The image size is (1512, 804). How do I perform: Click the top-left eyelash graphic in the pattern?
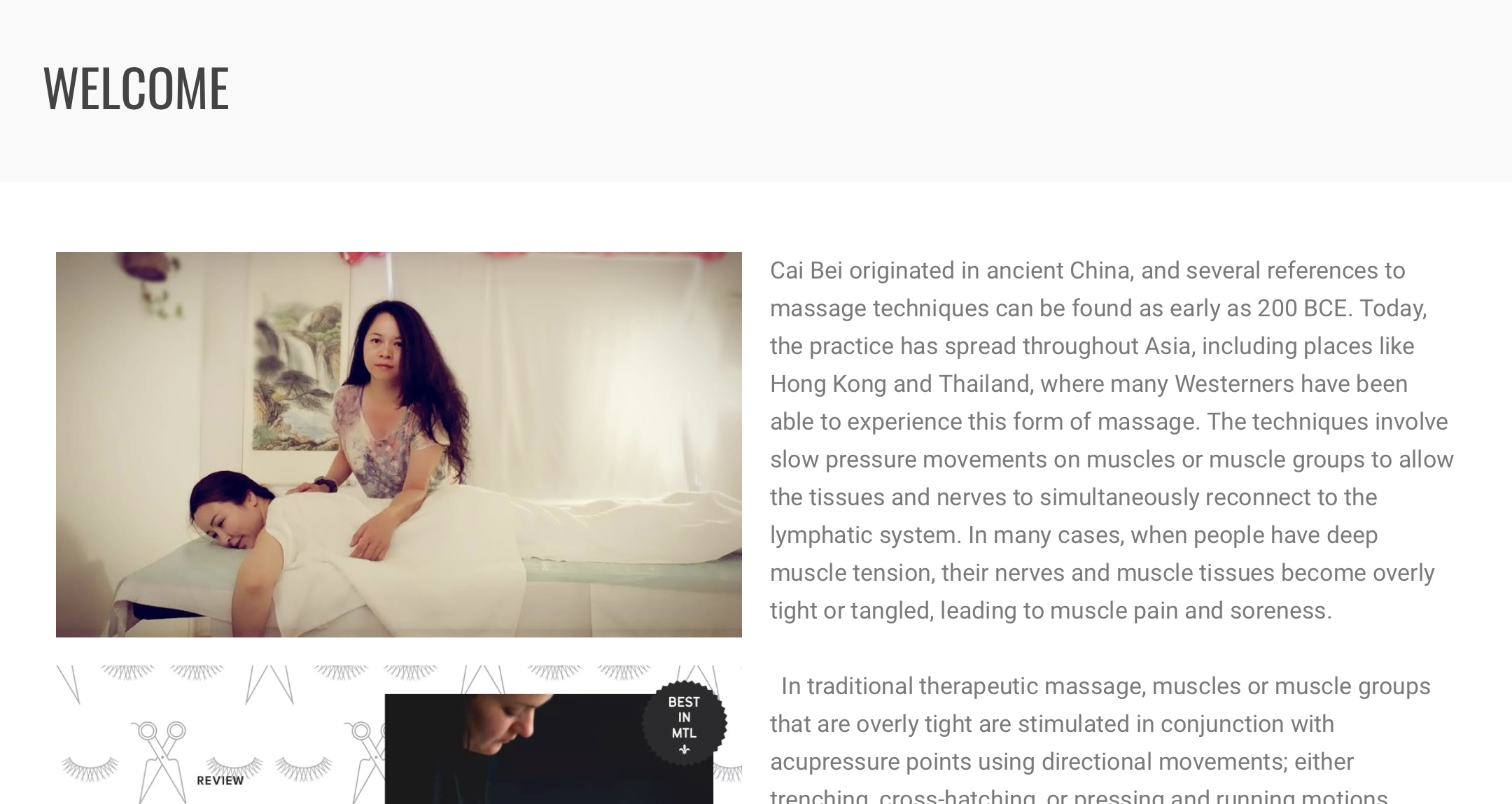pyautogui.click(x=127, y=672)
